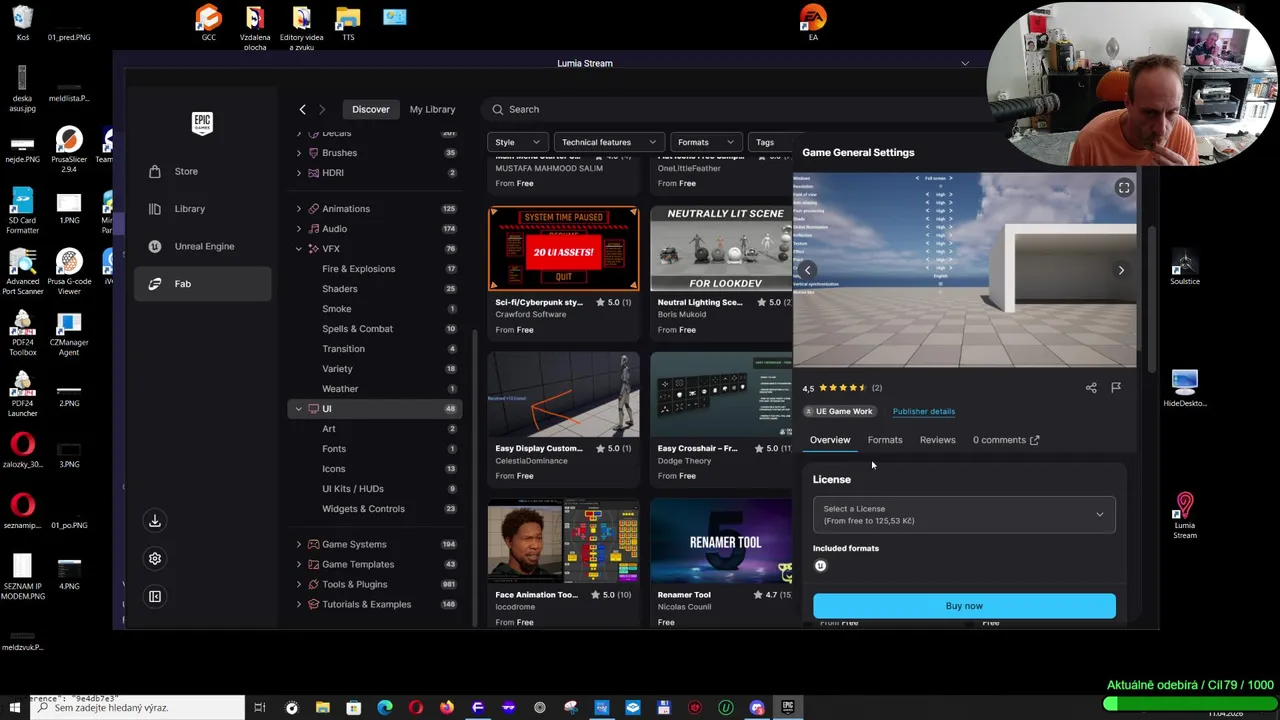Select the Formats tab in listing
Image resolution: width=1280 pixels, height=720 pixels.
click(x=885, y=440)
